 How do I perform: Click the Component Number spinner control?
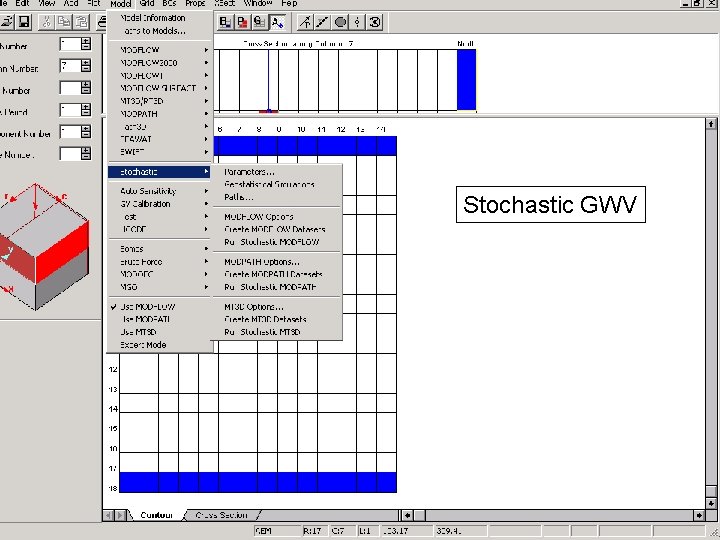(86, 132)
